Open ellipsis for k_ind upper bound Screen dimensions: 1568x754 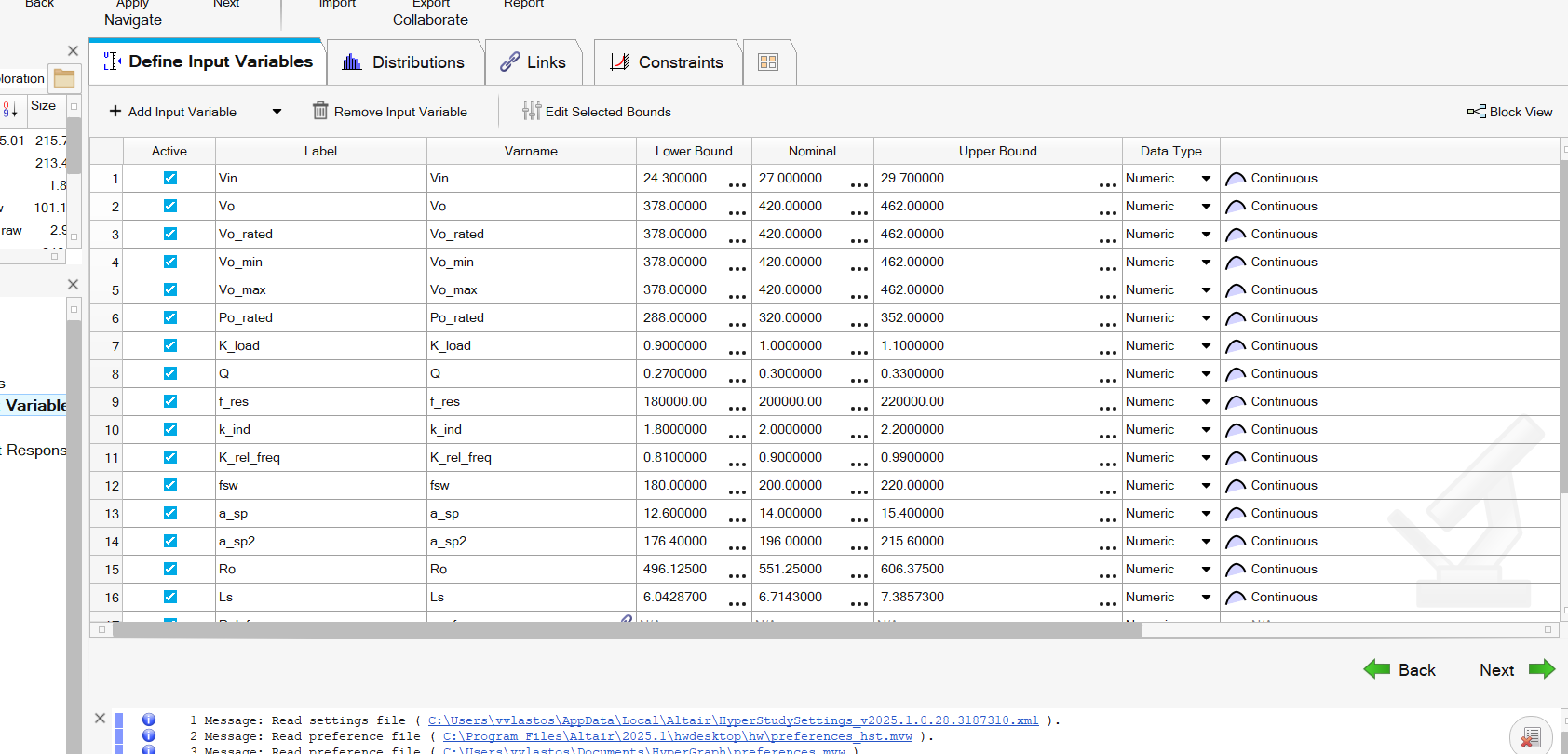[1107, 436]
